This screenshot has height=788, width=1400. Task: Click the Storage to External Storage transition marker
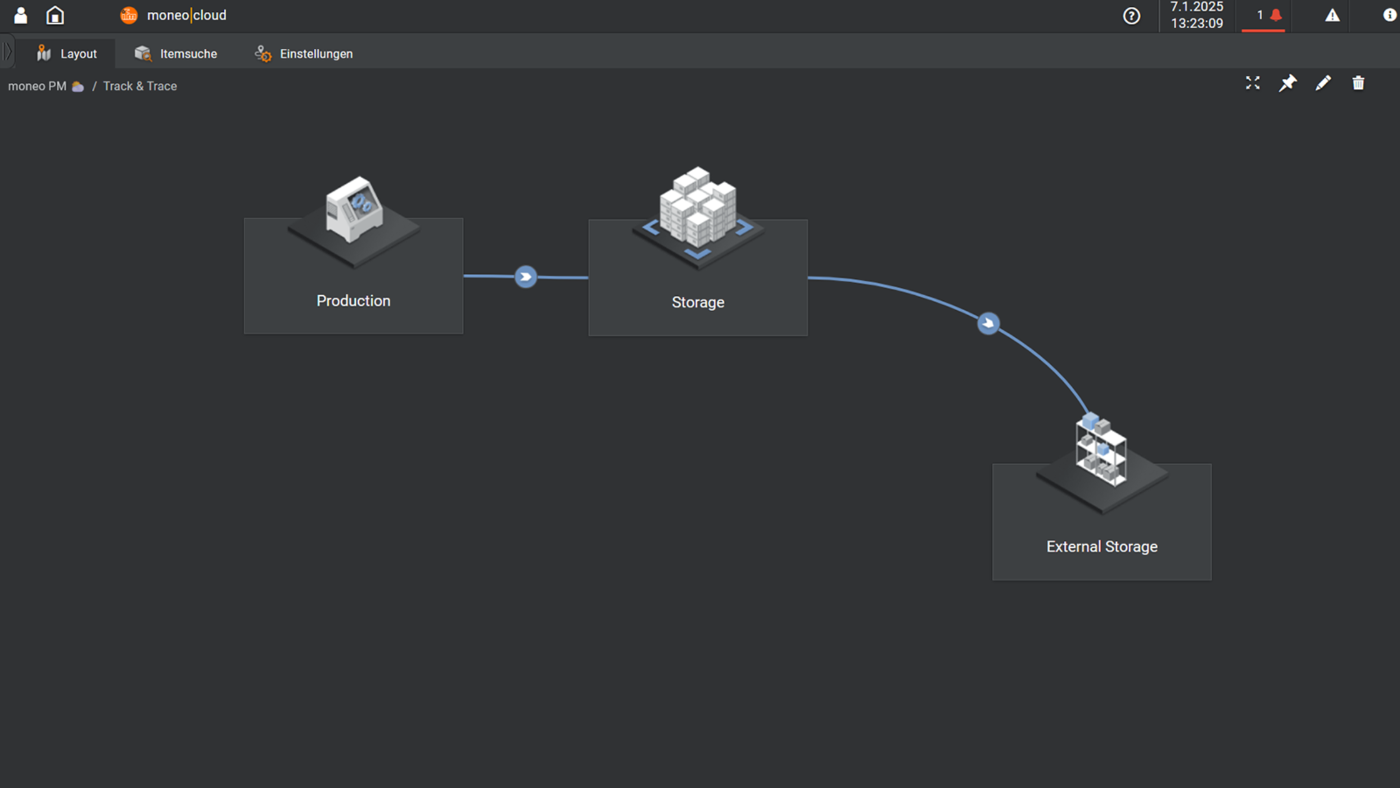(x=988, y=324)
